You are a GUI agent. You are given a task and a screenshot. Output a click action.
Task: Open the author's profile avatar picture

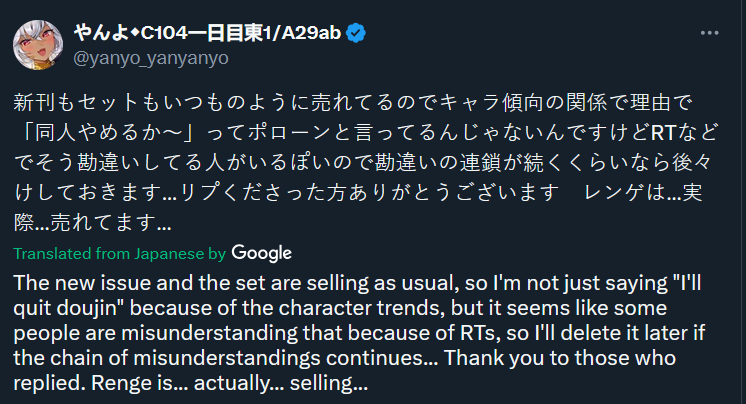pyautogui.click(x=38, y=45)
